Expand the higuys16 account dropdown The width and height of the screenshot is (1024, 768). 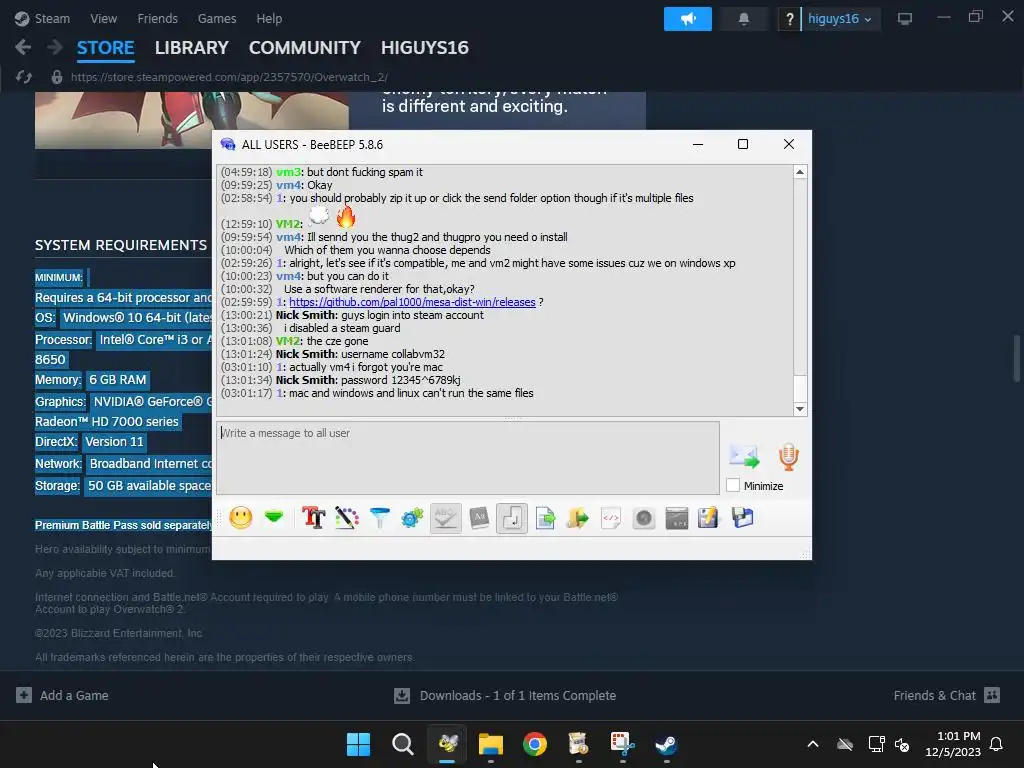click(840, 19)
